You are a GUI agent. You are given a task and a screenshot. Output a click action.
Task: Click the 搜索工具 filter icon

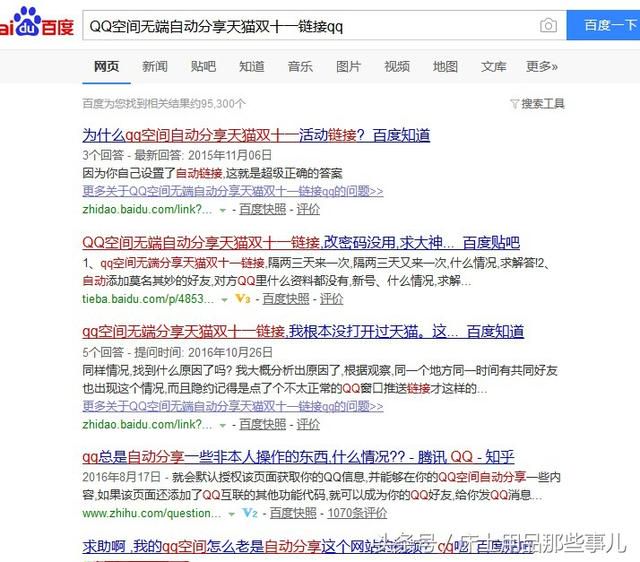(514, 104)
